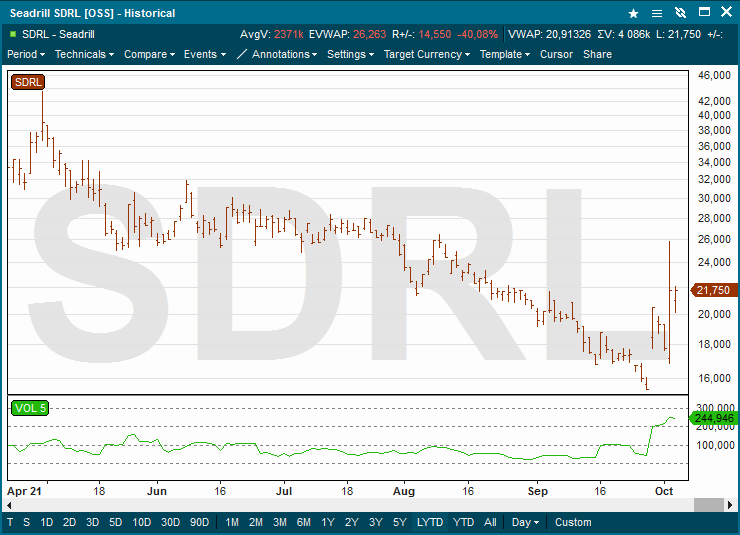
Task: Switch range to 1M
Action: pyautogui.click(x=232, y=522)
